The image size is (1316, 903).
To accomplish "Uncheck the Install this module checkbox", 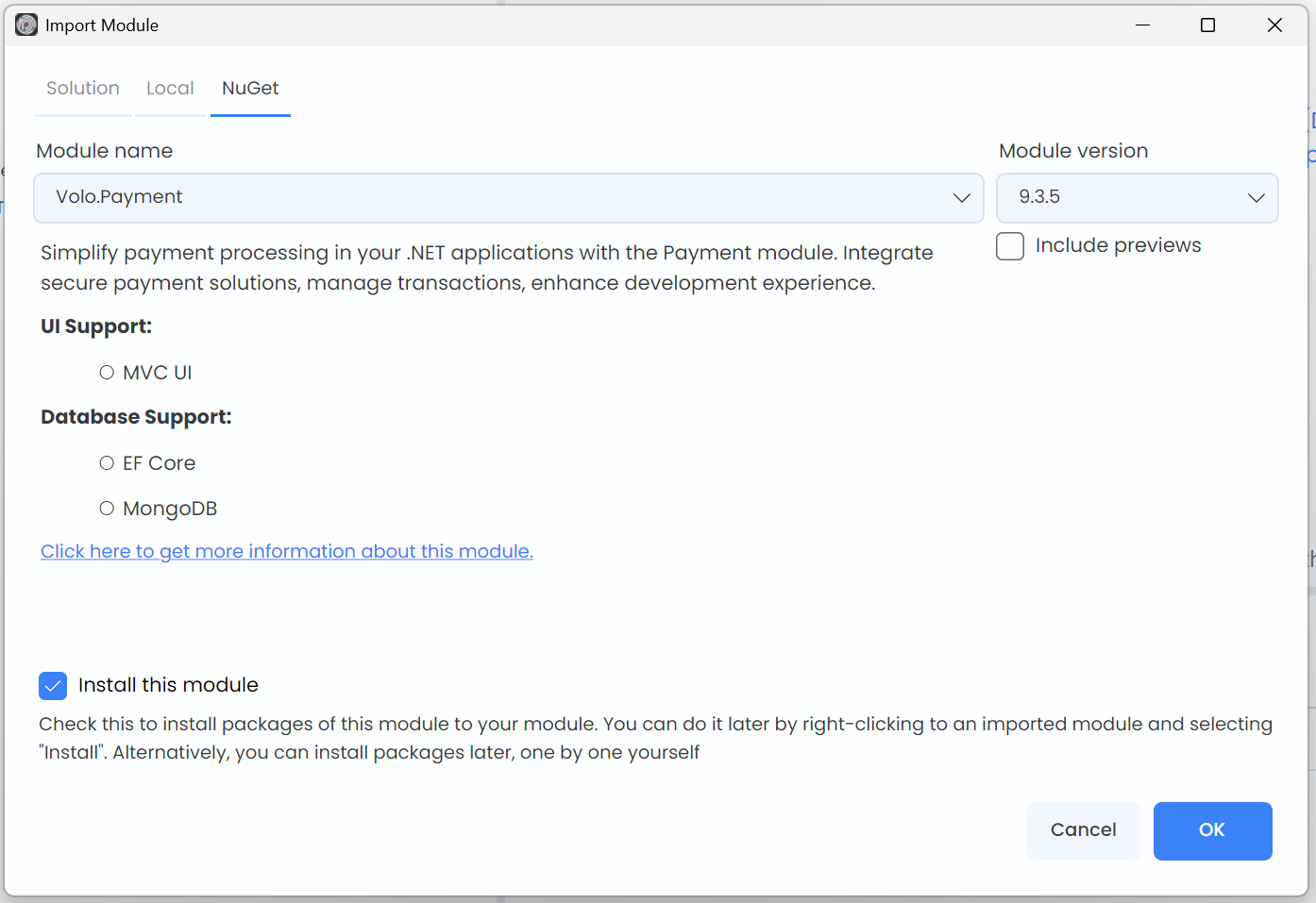I will tap(53, 686).
